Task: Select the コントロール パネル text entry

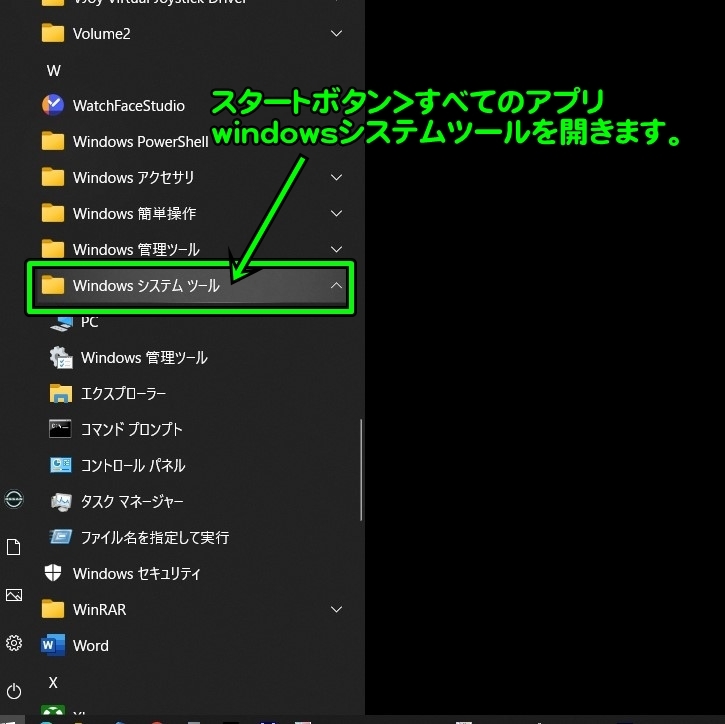Action: tap(133, 466)
